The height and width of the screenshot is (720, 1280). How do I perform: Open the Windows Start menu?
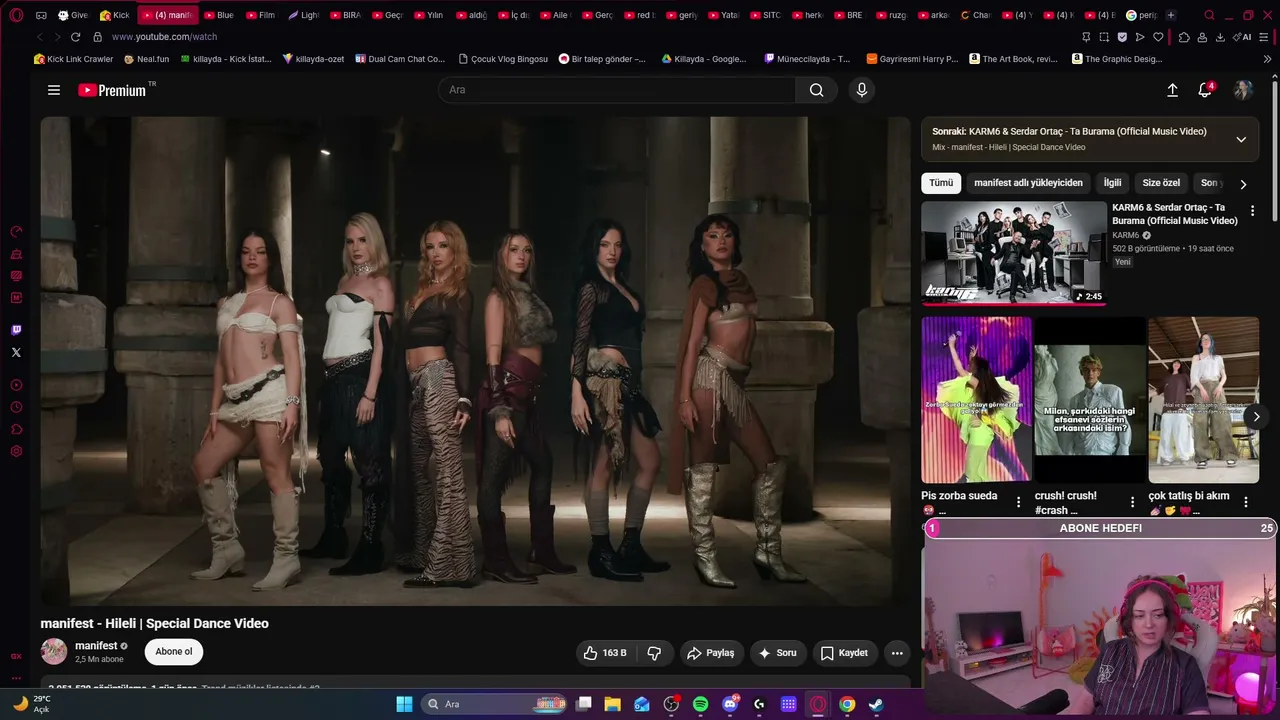pyautogui.click(x=404, y=704)
